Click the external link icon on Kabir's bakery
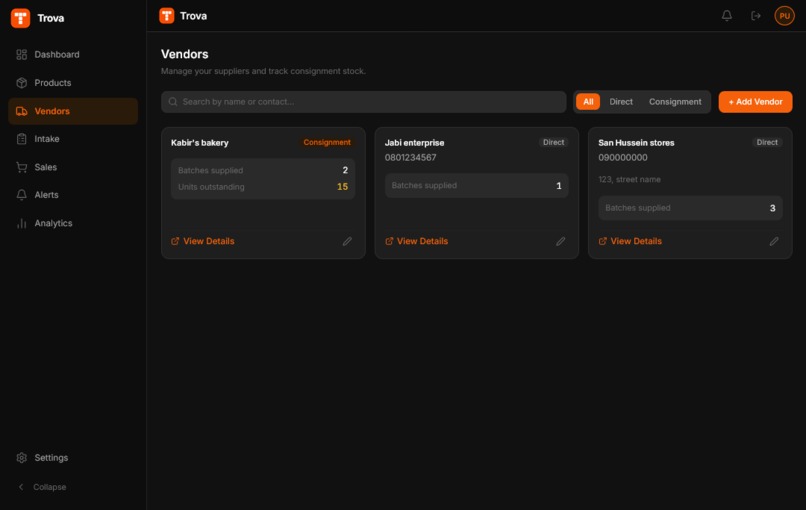This screenshot has width=806, height=510. [x=175, y=241]
